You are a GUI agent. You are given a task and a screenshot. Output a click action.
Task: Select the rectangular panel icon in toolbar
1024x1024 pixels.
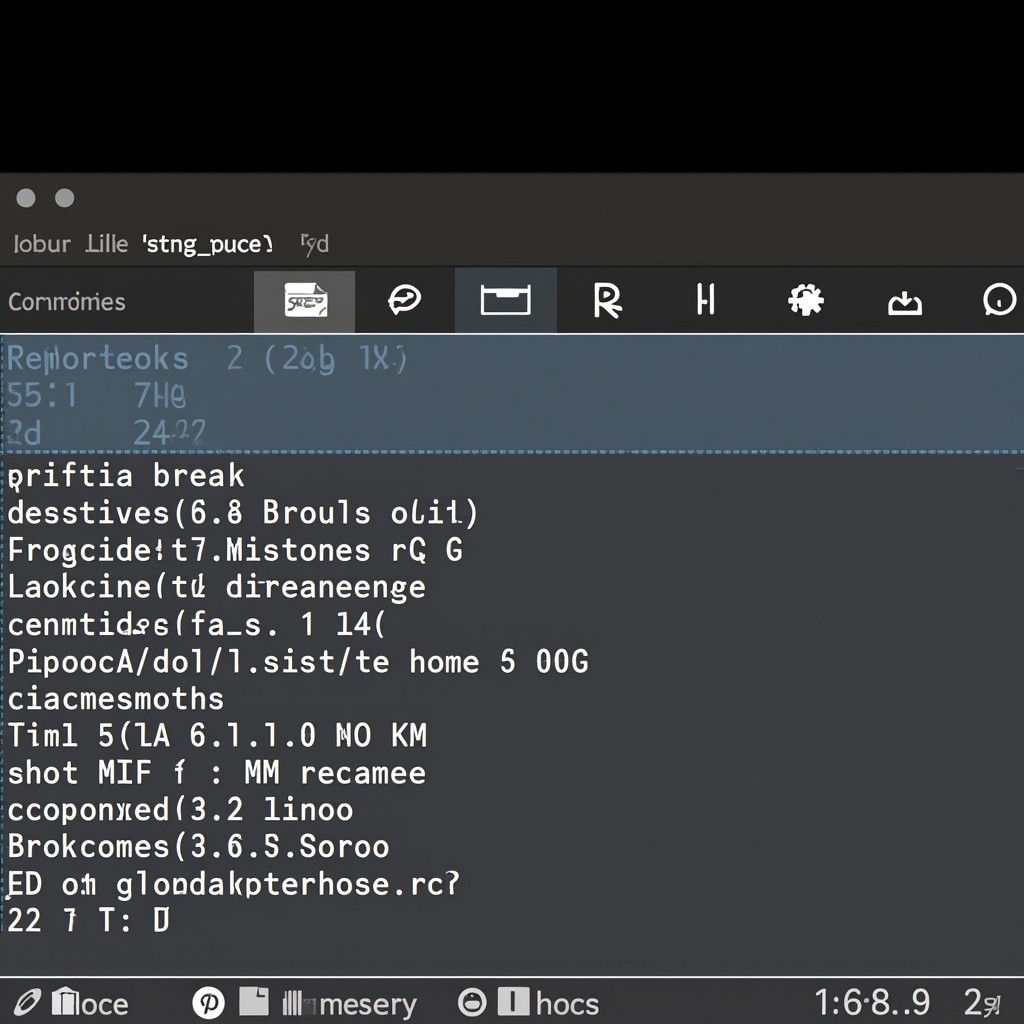(505, 300)
